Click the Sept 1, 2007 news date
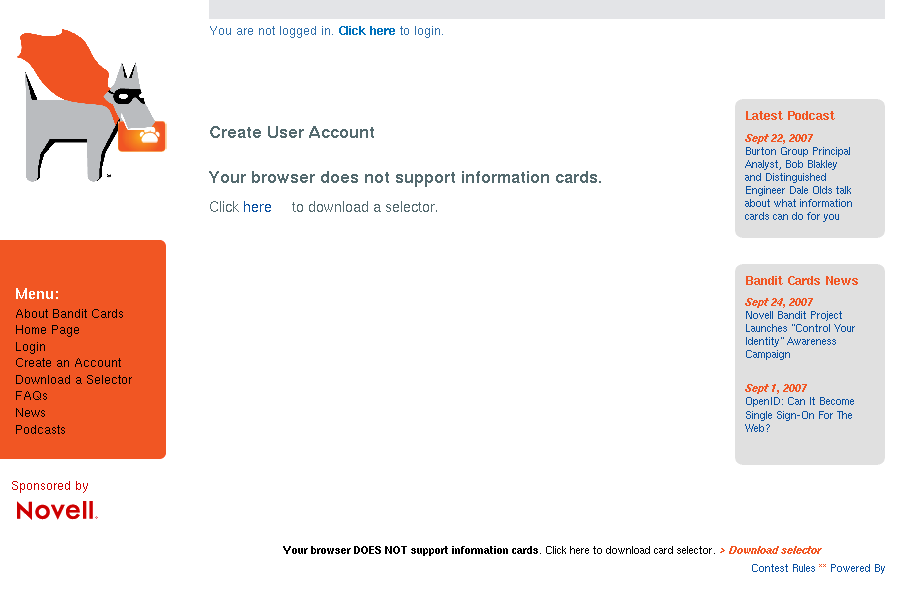The height and width of the screenshot is (600, 906). coord(775,388)
